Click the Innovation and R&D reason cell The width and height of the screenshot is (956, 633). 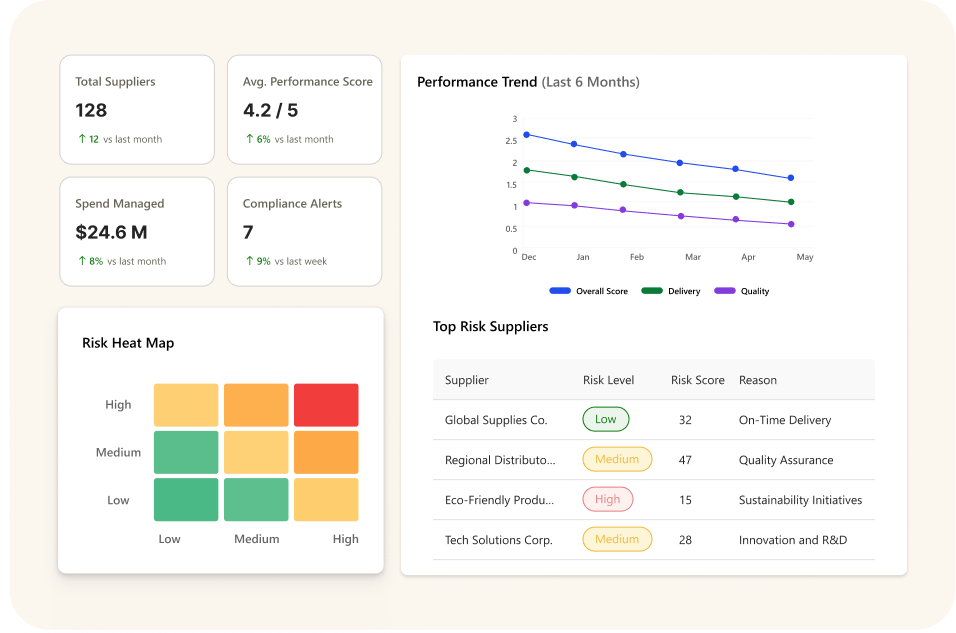pos(793,540)
